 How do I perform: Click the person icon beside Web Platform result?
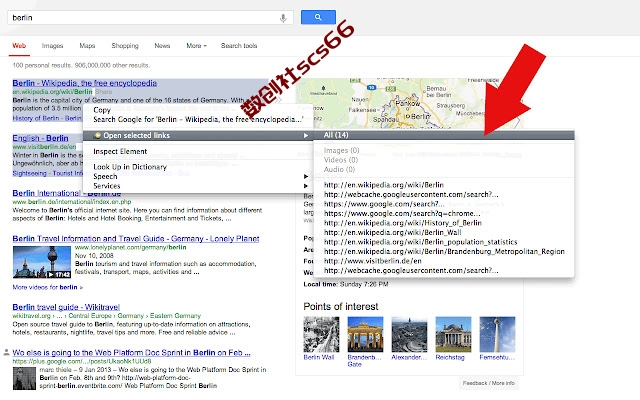(x=6, y=352)
